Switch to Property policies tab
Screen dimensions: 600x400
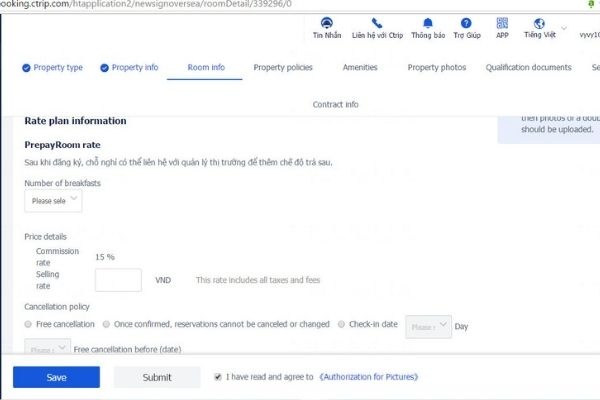coord(283,67)
